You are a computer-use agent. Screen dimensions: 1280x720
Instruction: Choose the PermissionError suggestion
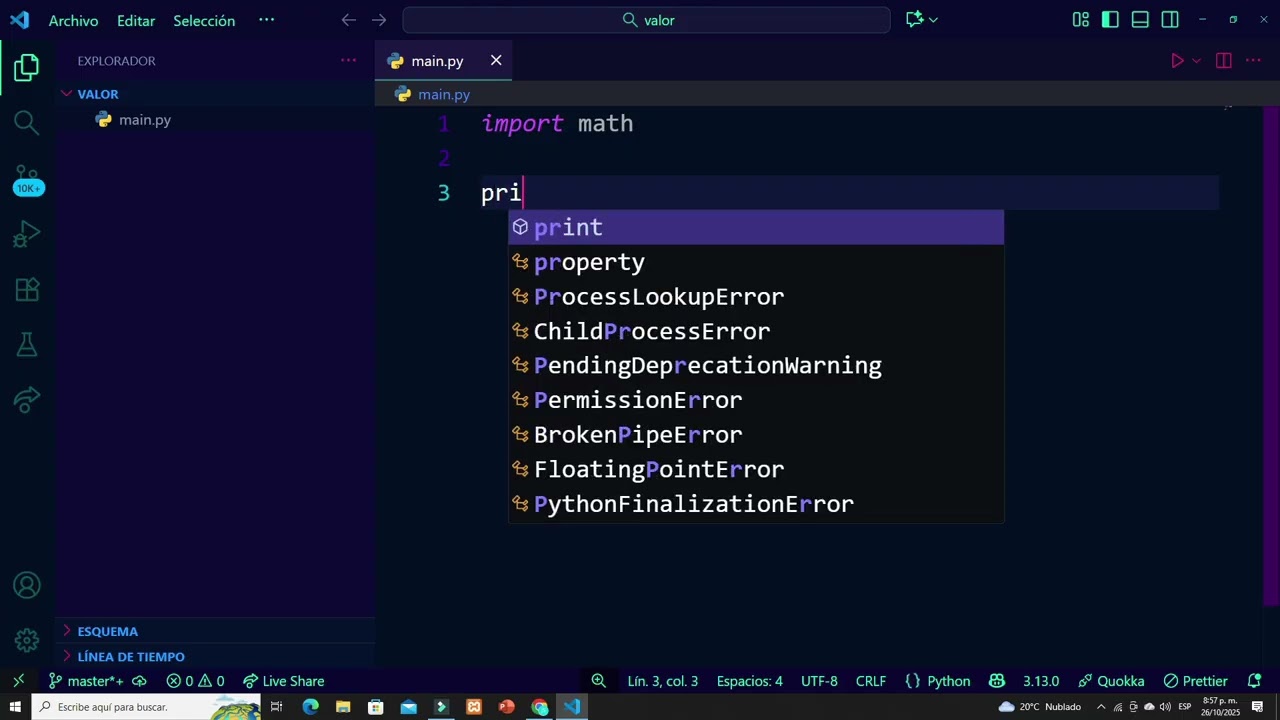(756, 400)
